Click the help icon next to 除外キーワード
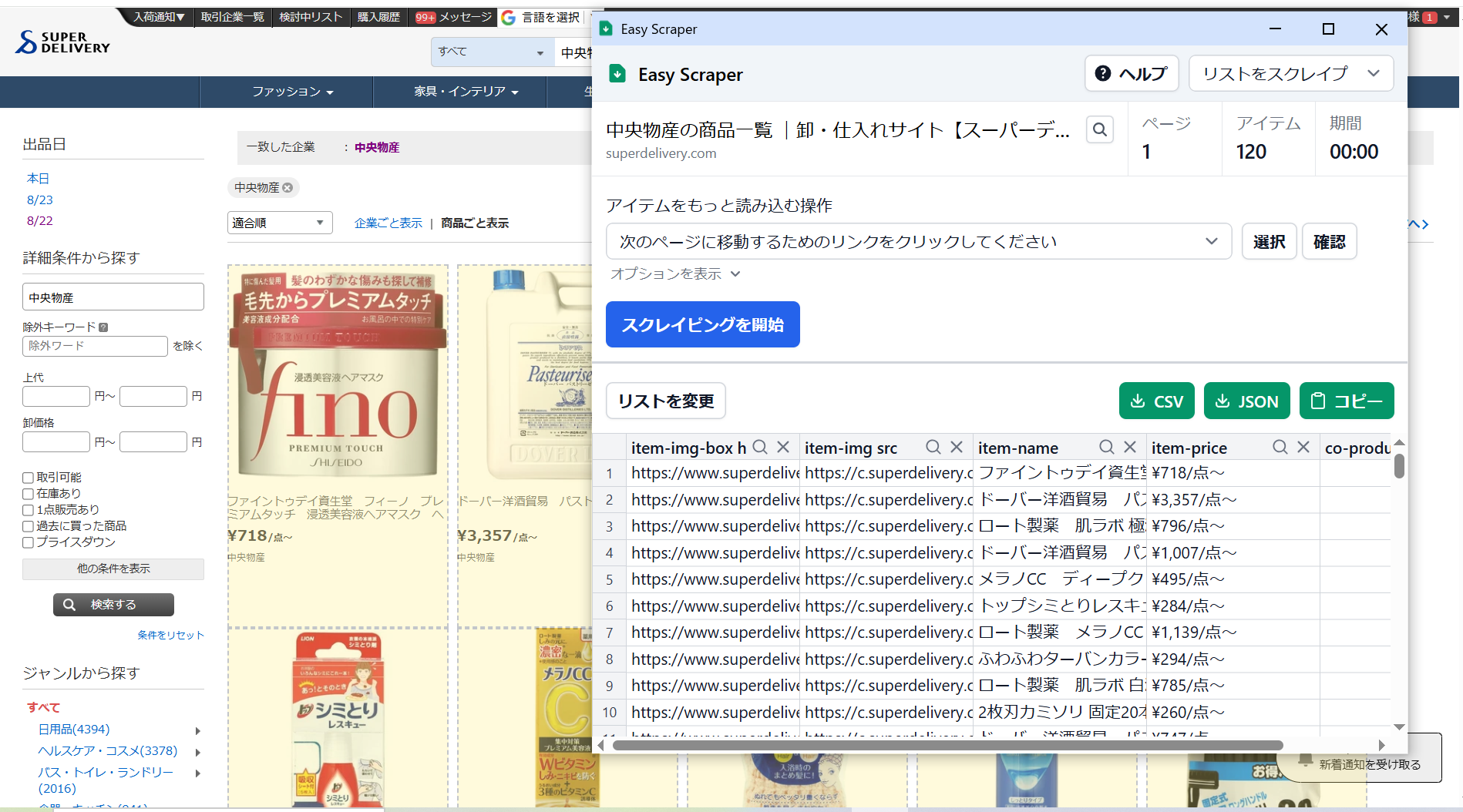Viewport: 1463px width, 812px height. pyautogui.click(x=103, y=327)
